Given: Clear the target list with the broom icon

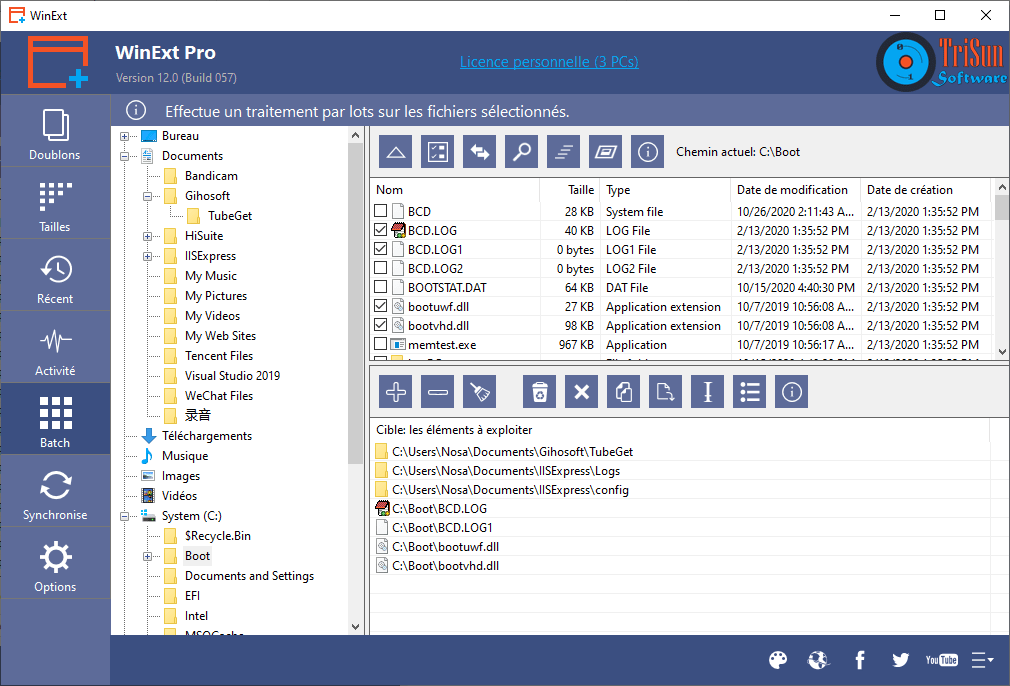Looking at the screenshot, I should pyautogui.click(x=479, y=392).
